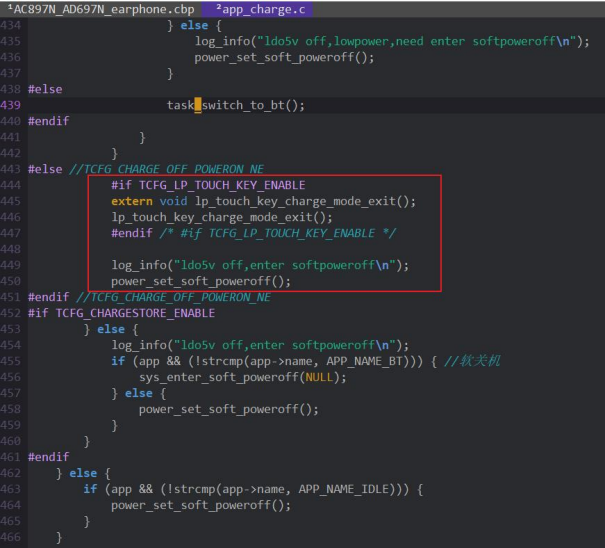The image size is (605, 548).
Task: Click lp_touch_key_charge_mode_exit() call on line 446
Action: click(x=221, y=217)
